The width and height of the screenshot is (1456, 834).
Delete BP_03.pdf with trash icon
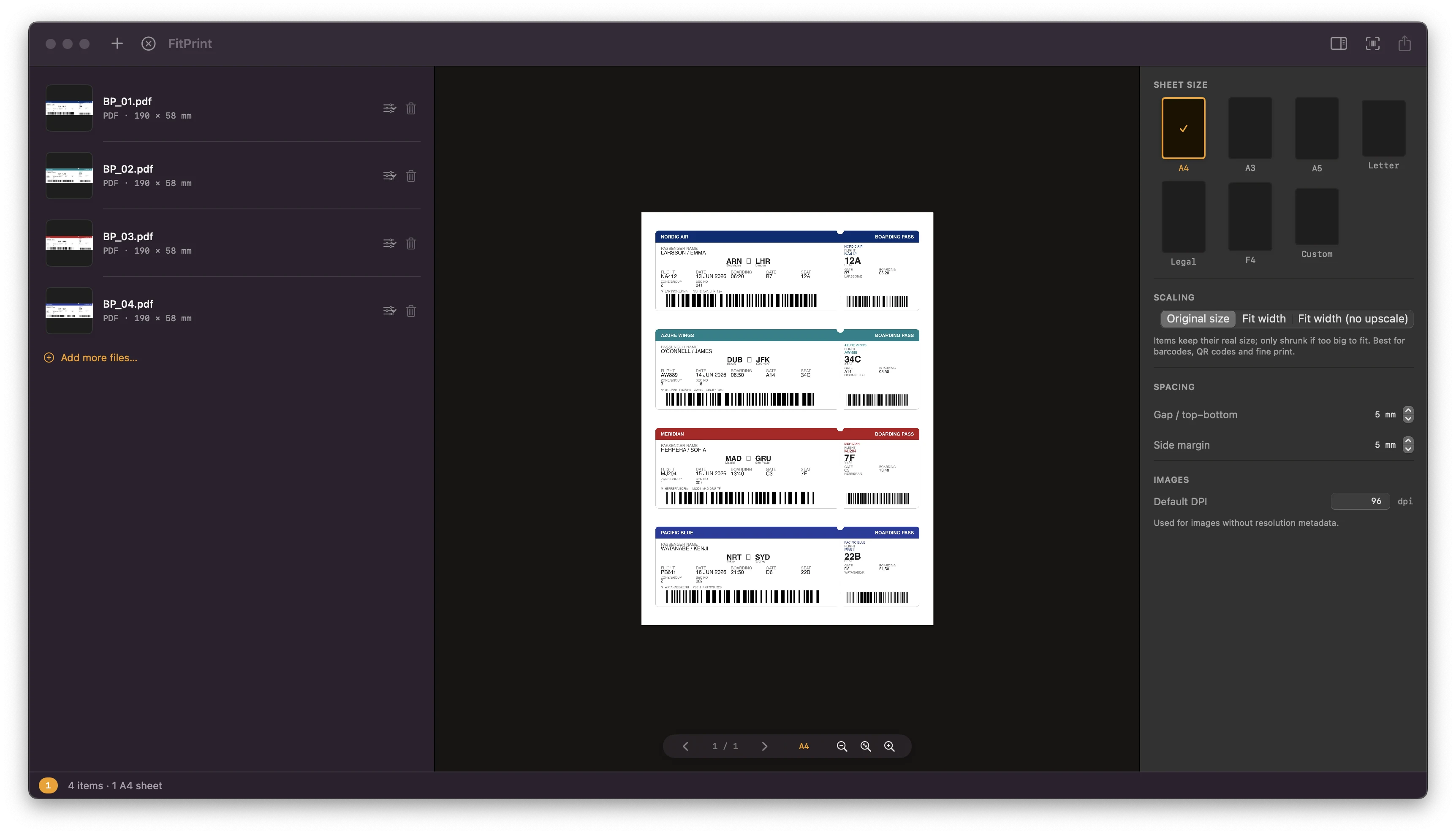411,244
